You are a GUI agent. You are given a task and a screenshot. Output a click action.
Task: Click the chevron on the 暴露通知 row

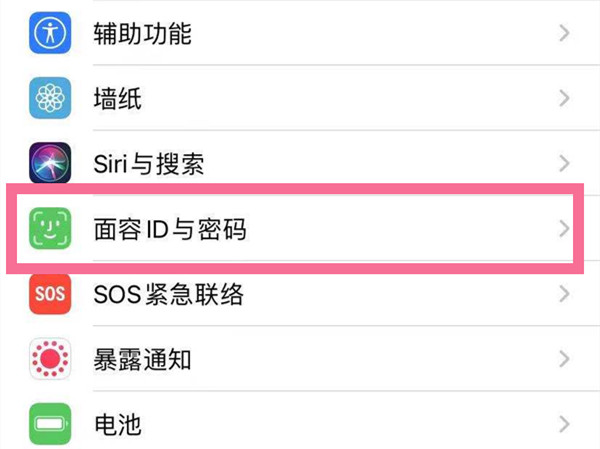pos(565,359)
